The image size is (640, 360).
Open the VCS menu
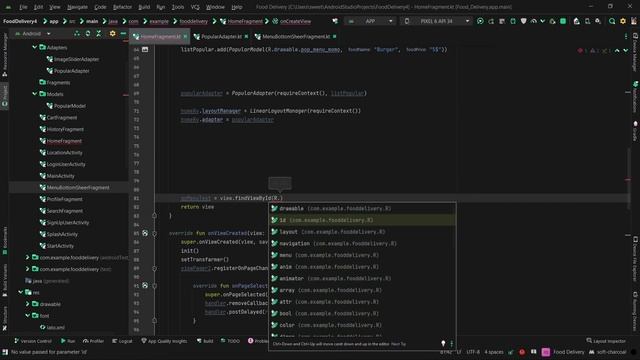(x=195, y=7)
